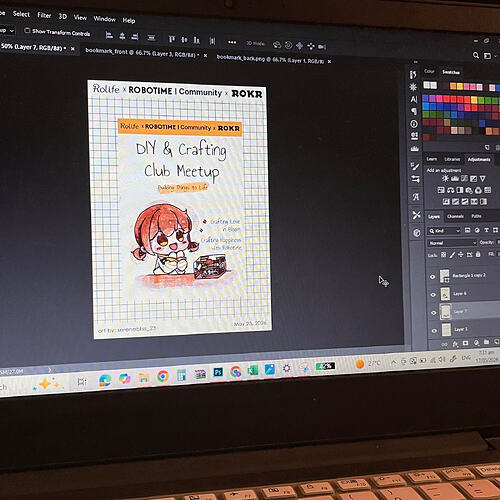Open the Help menu

[129, 20]
